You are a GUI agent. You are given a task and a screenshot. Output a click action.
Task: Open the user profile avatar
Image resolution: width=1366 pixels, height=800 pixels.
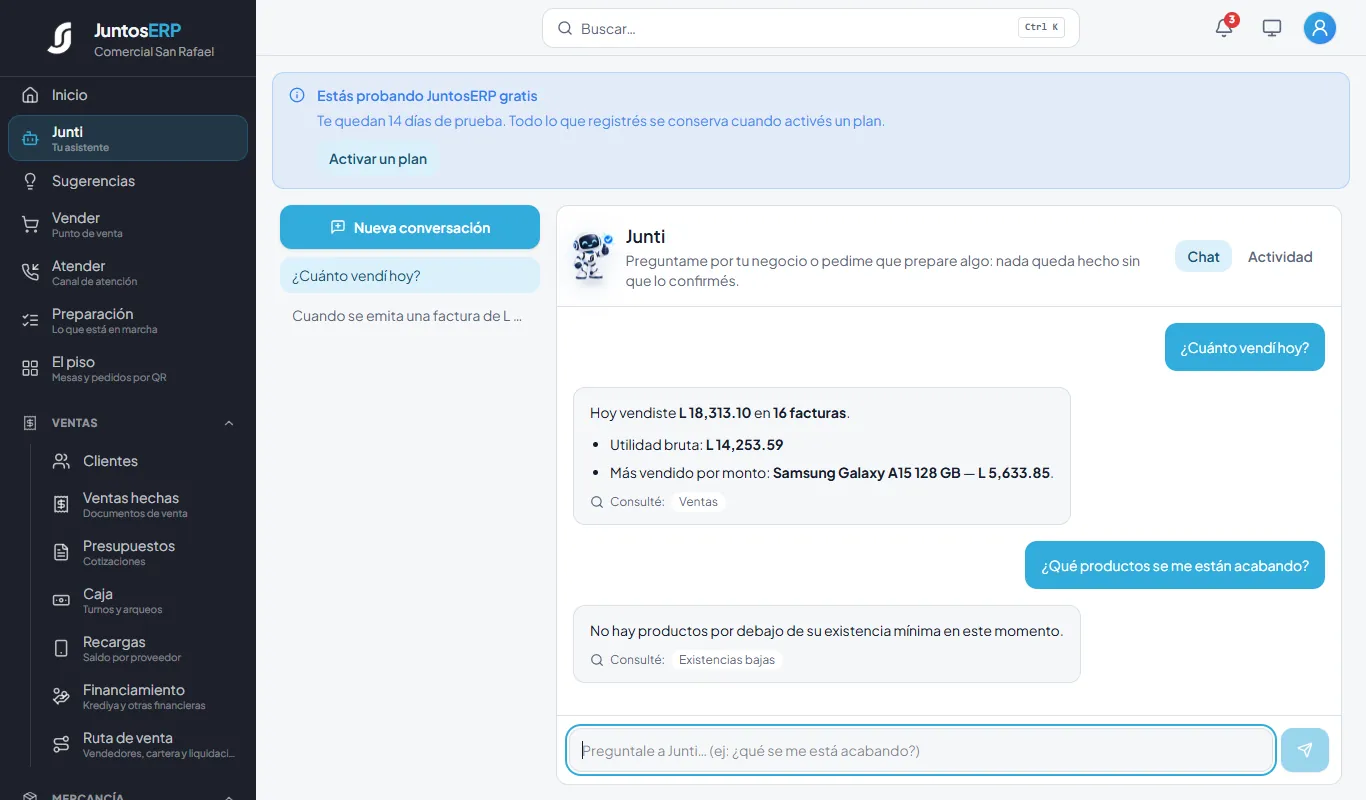pyautogui.click(x=1320, y=28)
